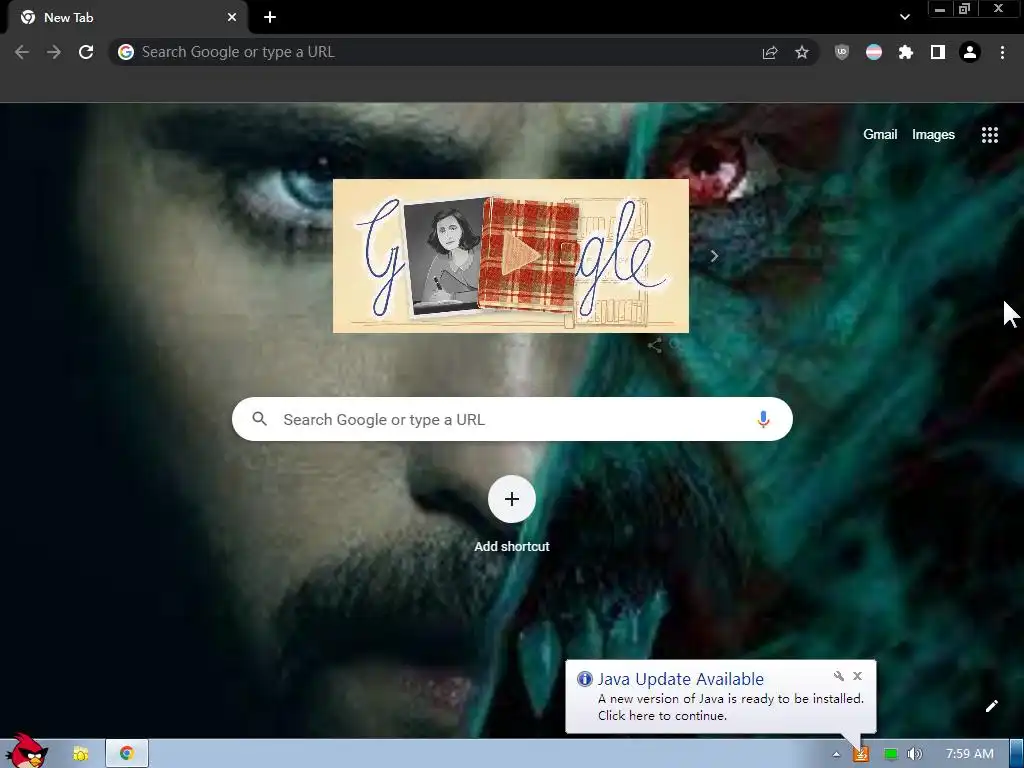
Task: Click the Java Update Available notification
Action: tap(720, 697)
